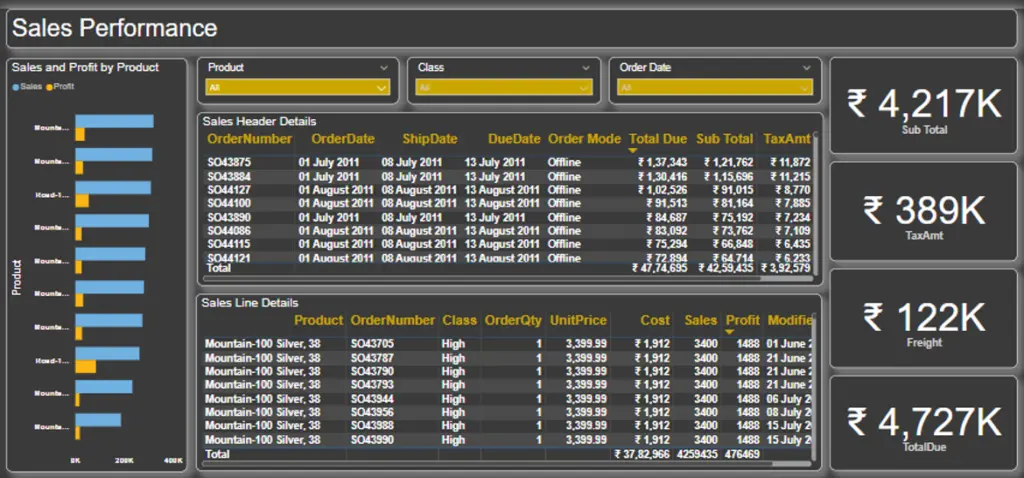Click the orange Profit legend marker

tap(48, 87)
